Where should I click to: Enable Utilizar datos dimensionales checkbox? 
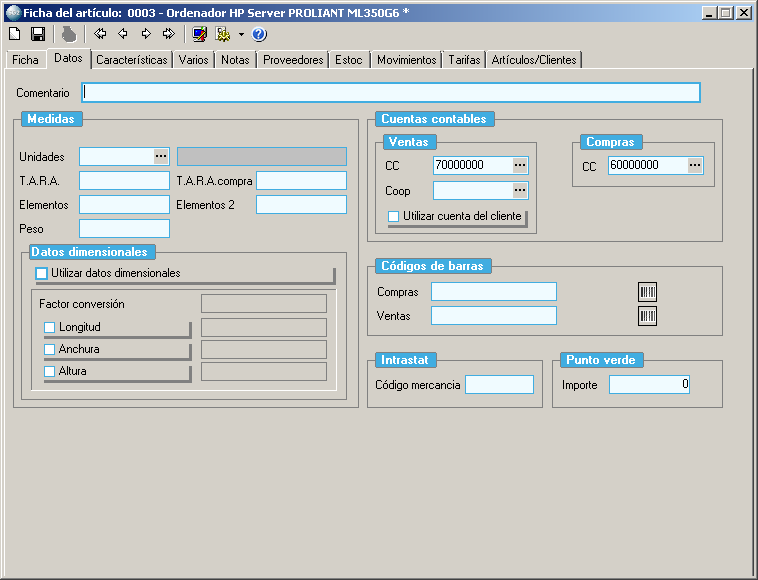pyautogui.click(x=42, y=274)
